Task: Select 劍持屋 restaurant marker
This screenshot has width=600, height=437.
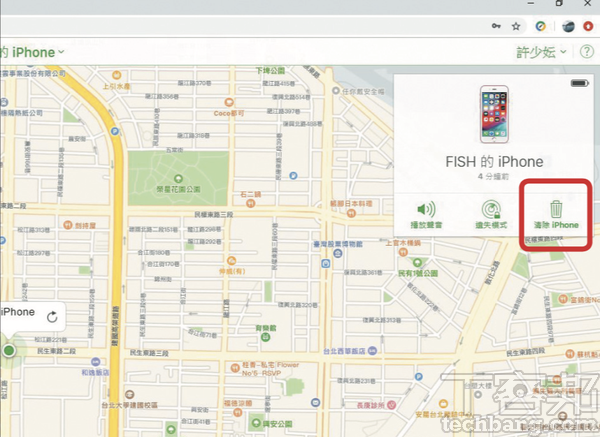Action: click(67, 225)
